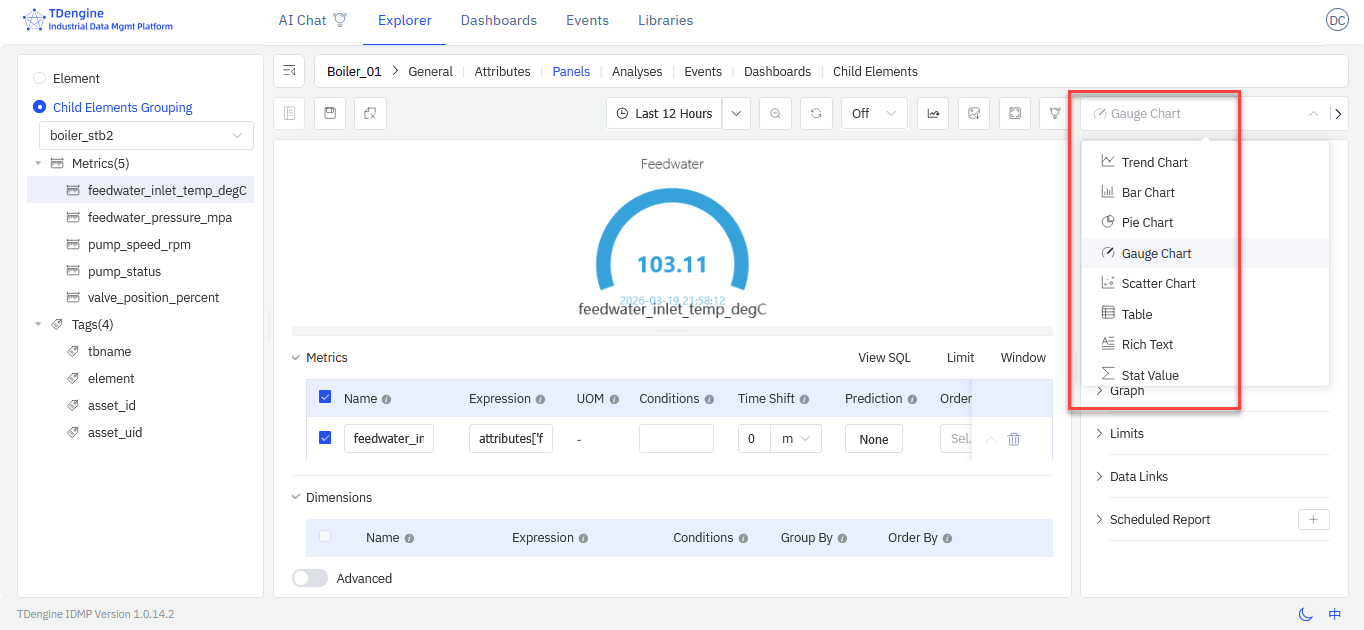1364x630 pixels.
Task: Toggle the Advanced switch
Action: pyautogui.click(x=310, y=578)
